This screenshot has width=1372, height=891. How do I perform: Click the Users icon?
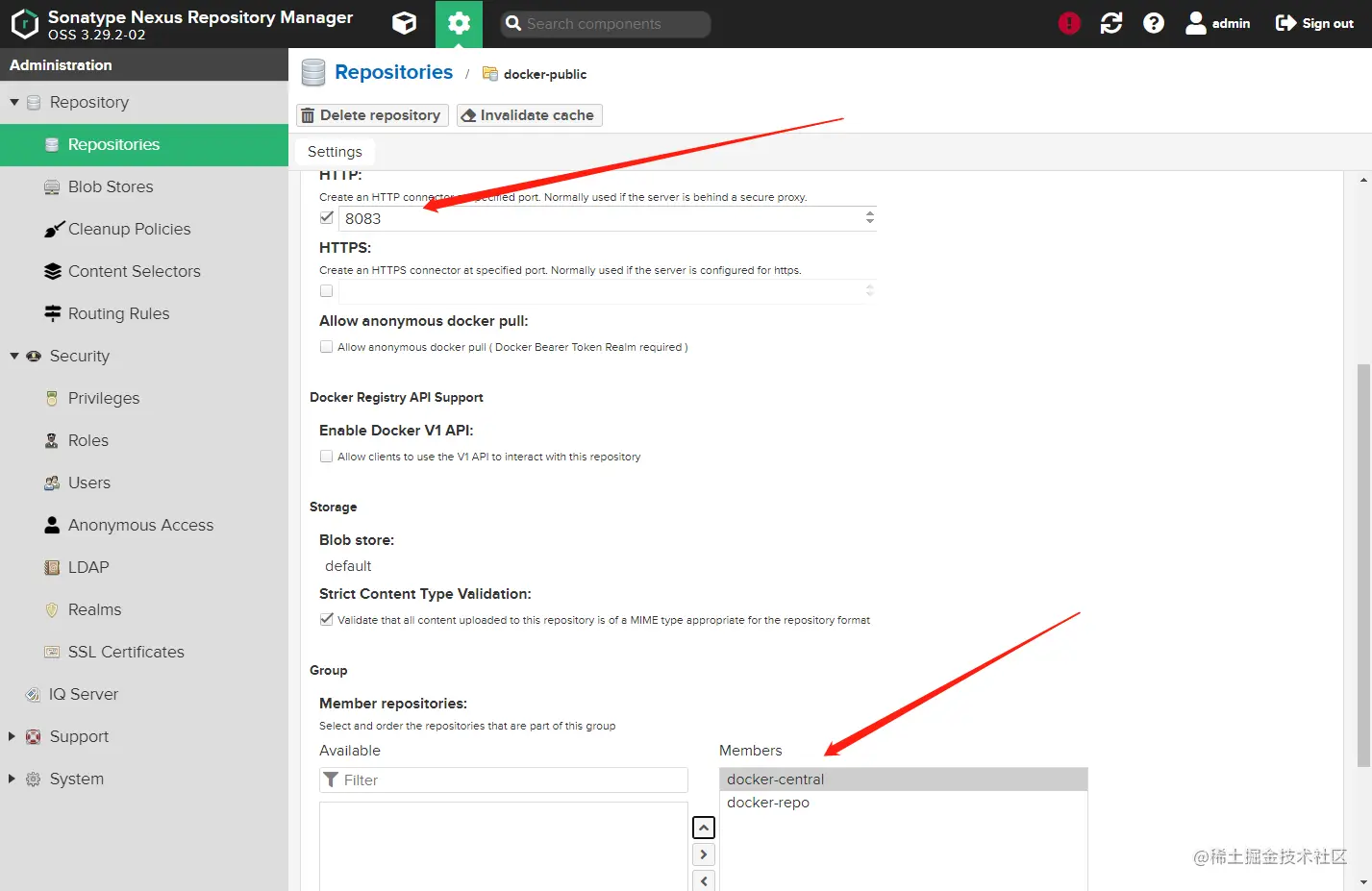coord(52,483)
